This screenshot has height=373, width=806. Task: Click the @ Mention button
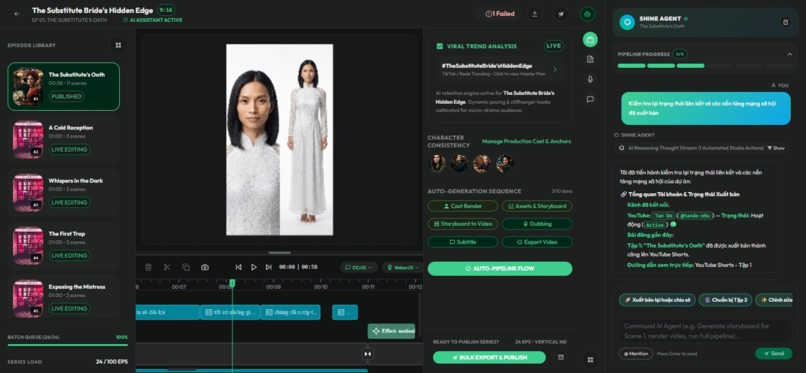pos(636,353)
